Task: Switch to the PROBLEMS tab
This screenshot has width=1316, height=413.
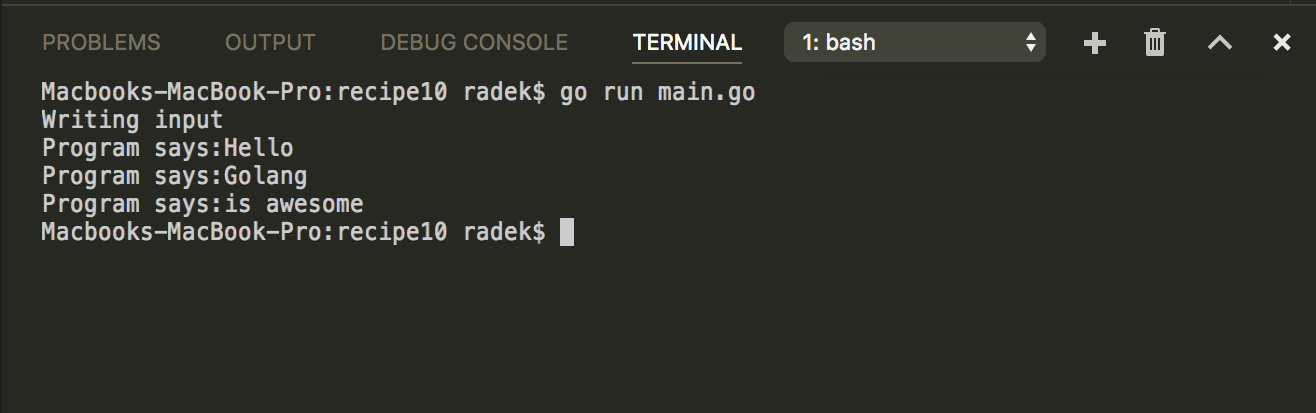Action: tap(101, 43)
